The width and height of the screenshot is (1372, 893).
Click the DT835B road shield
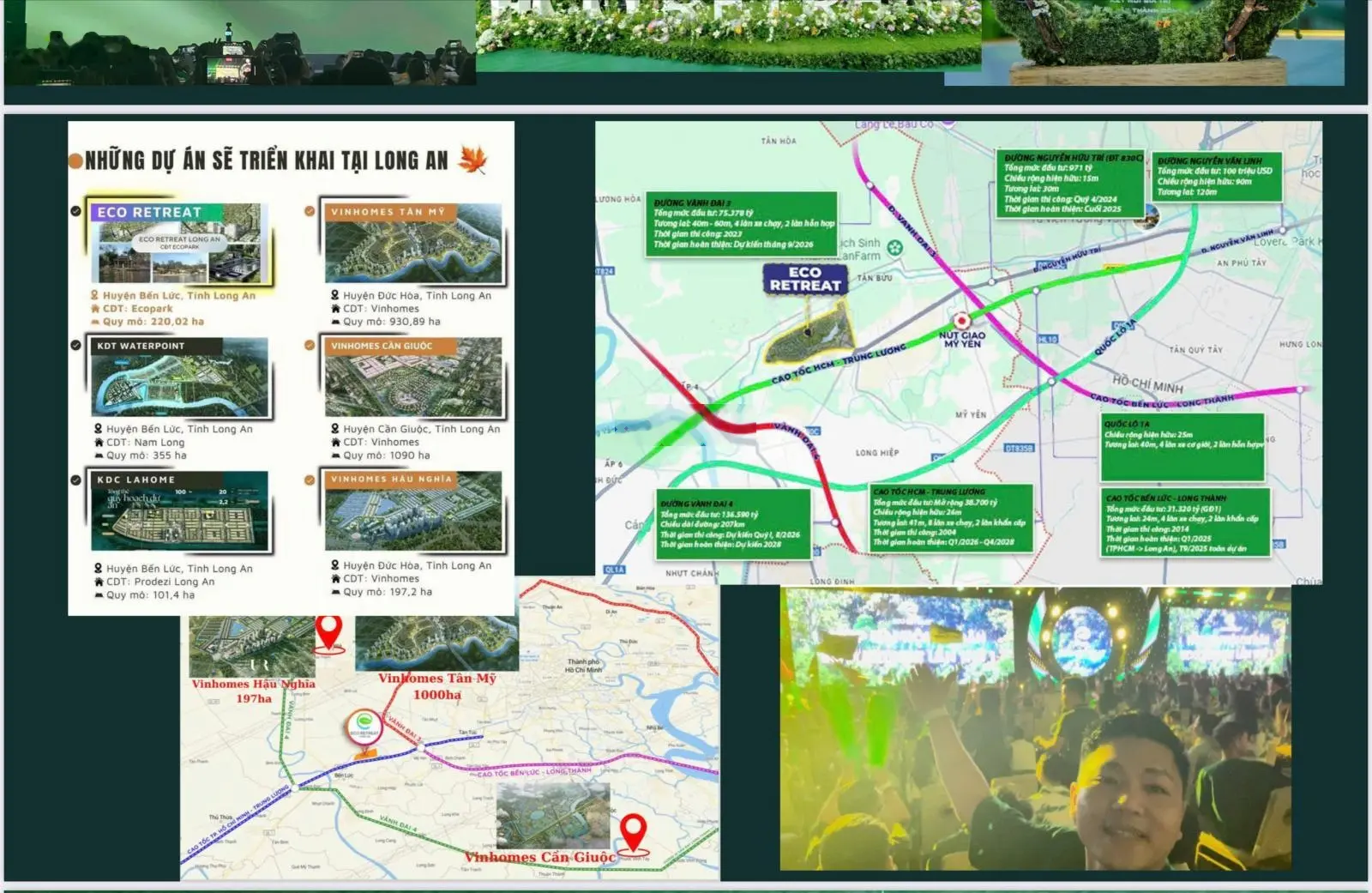click(x=1019, y=448)
